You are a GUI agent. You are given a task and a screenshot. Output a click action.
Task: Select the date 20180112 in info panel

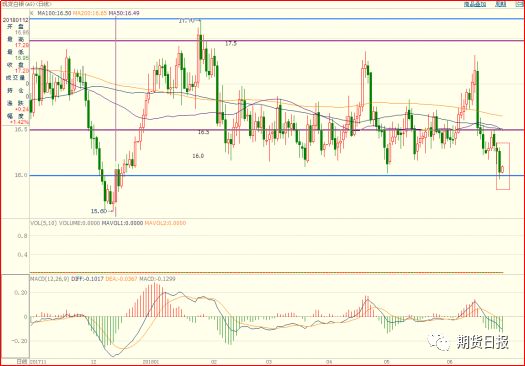[x=15, y=20]
